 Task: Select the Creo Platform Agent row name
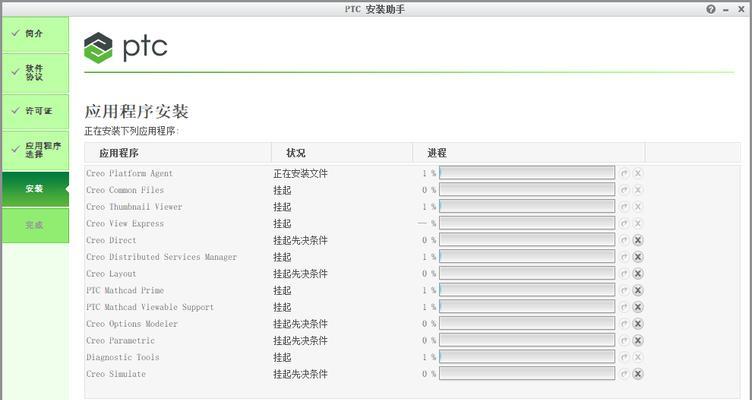pos(129,174)
